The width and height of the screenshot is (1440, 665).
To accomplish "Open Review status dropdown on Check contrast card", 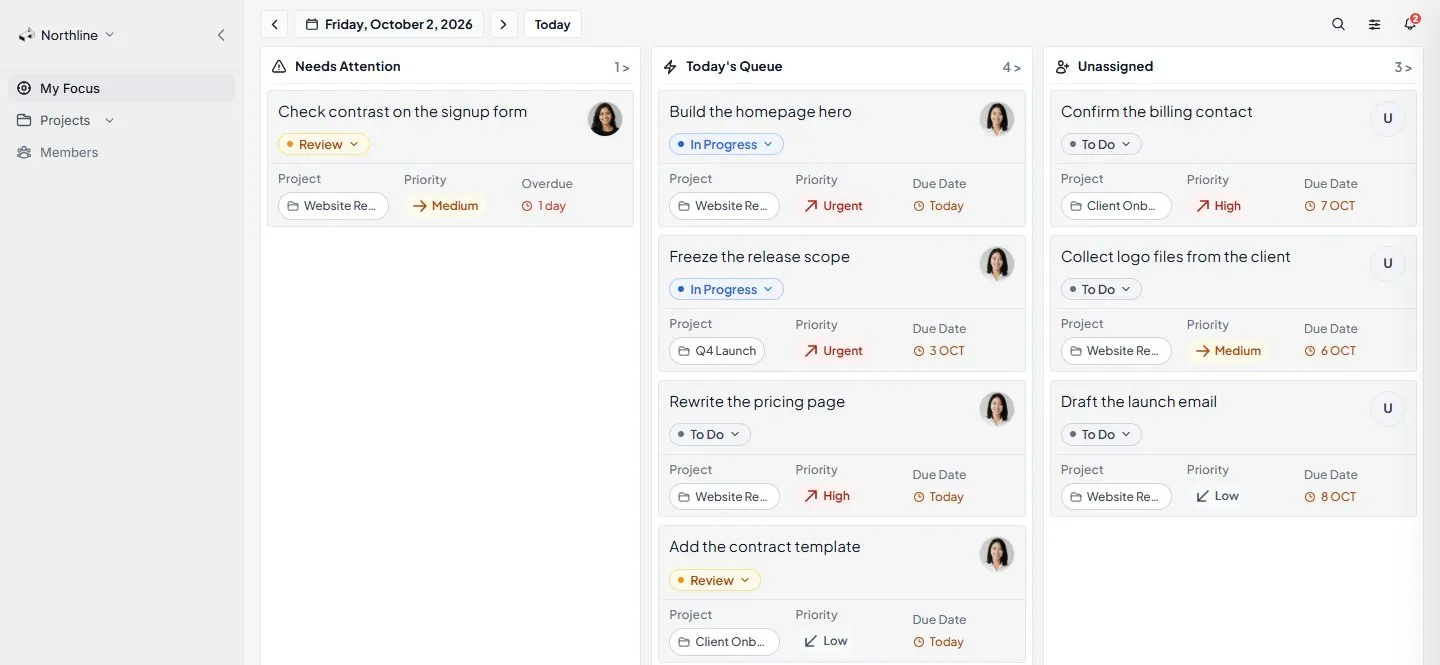I will (324, 144).
